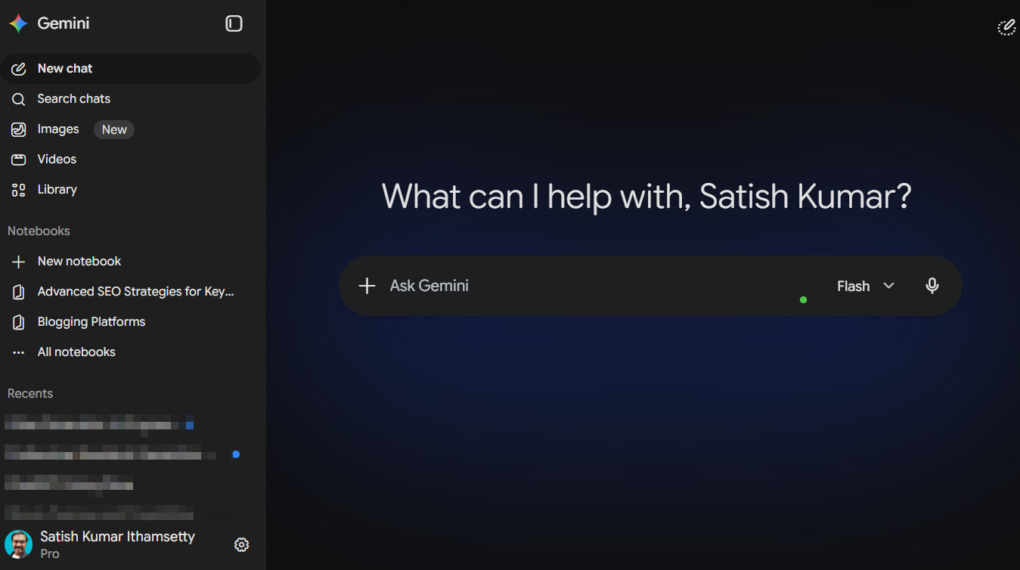This screenshot has height=570, width=1020.
Task: Click the Gemini sparkle logo
Action: click(x=18, y=23)
